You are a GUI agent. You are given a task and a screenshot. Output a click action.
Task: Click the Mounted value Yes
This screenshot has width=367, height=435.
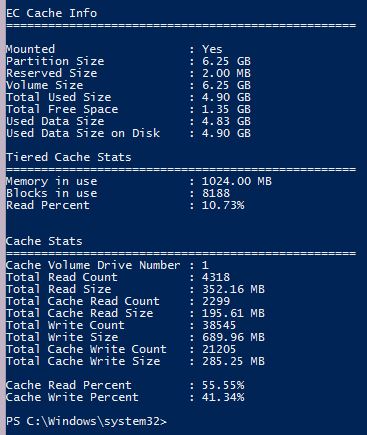pos(212,49)
